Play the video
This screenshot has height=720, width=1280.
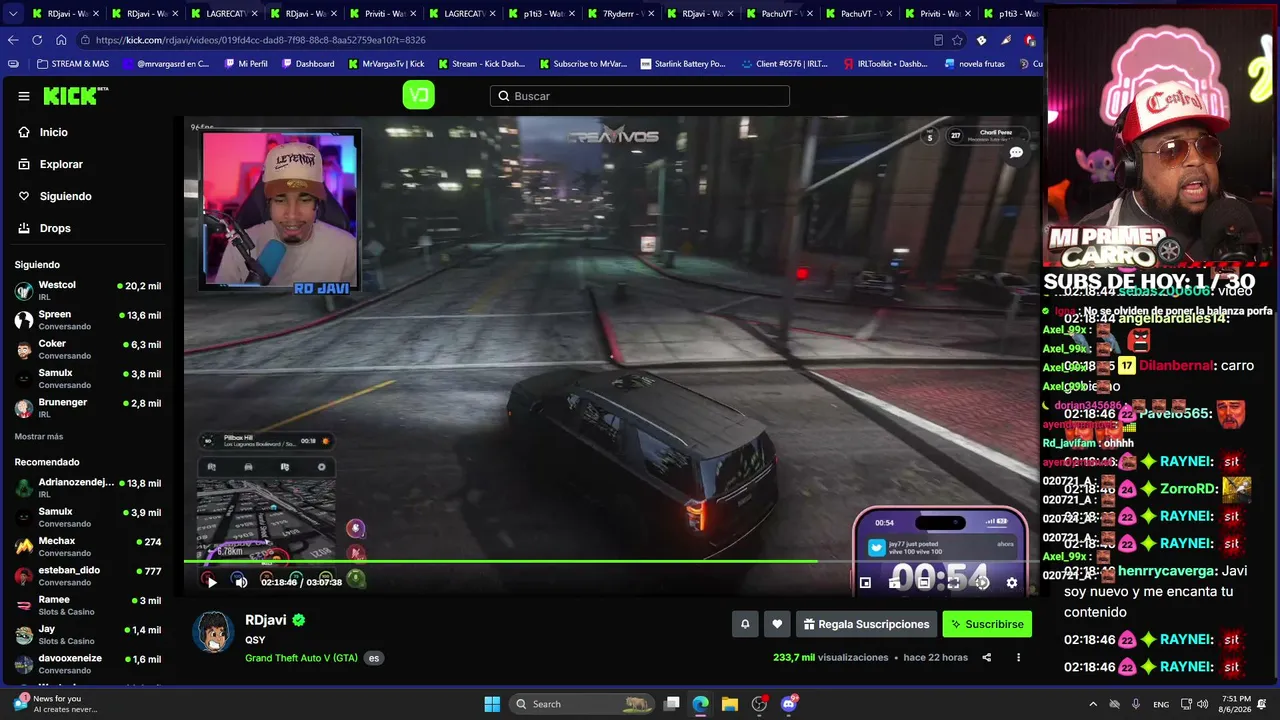click(211, 582)
